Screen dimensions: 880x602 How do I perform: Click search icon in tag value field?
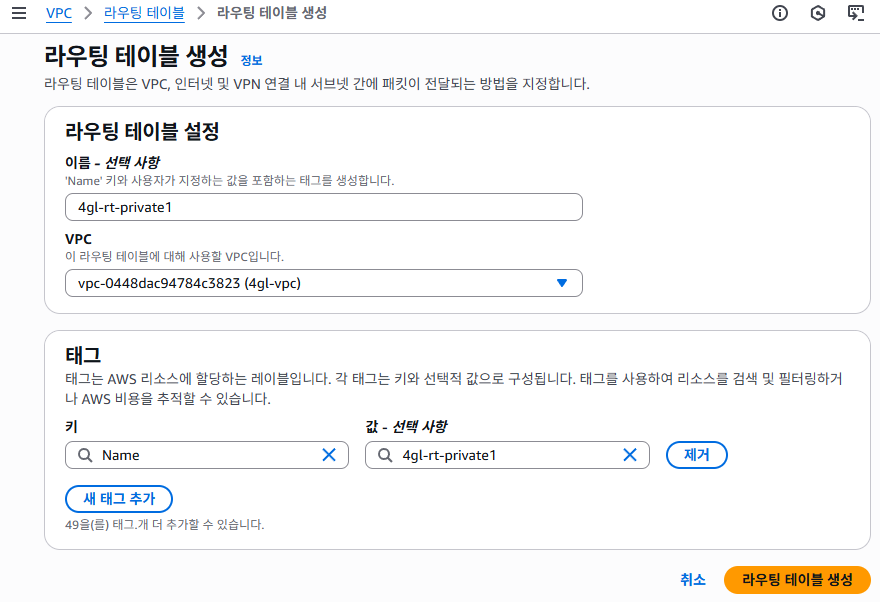pyautogui.click(x=385, y=455)
